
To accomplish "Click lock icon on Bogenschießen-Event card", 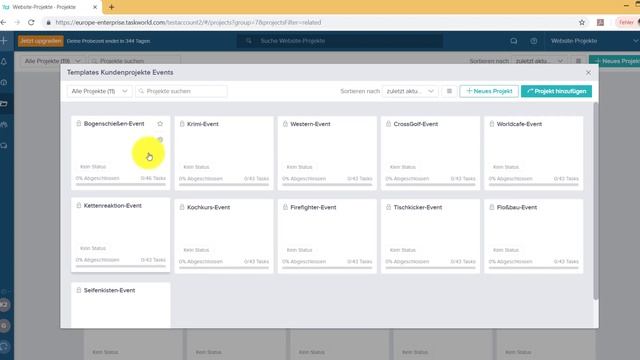I will [x=79, y=123].
